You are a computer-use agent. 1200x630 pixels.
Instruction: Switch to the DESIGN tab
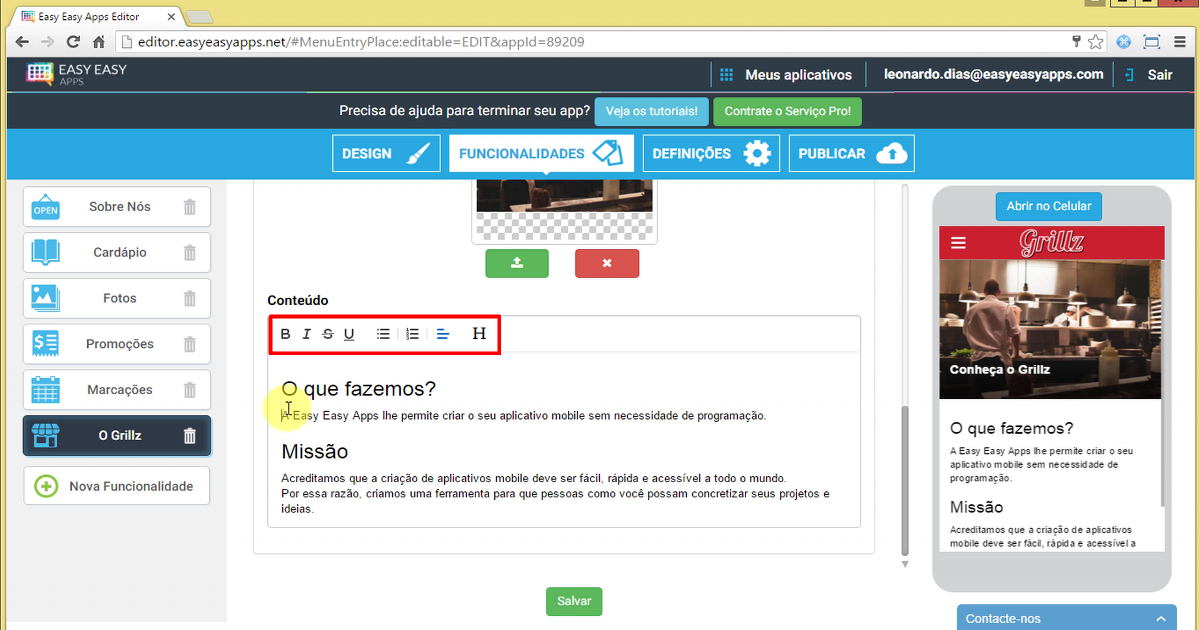pos(386,153)
